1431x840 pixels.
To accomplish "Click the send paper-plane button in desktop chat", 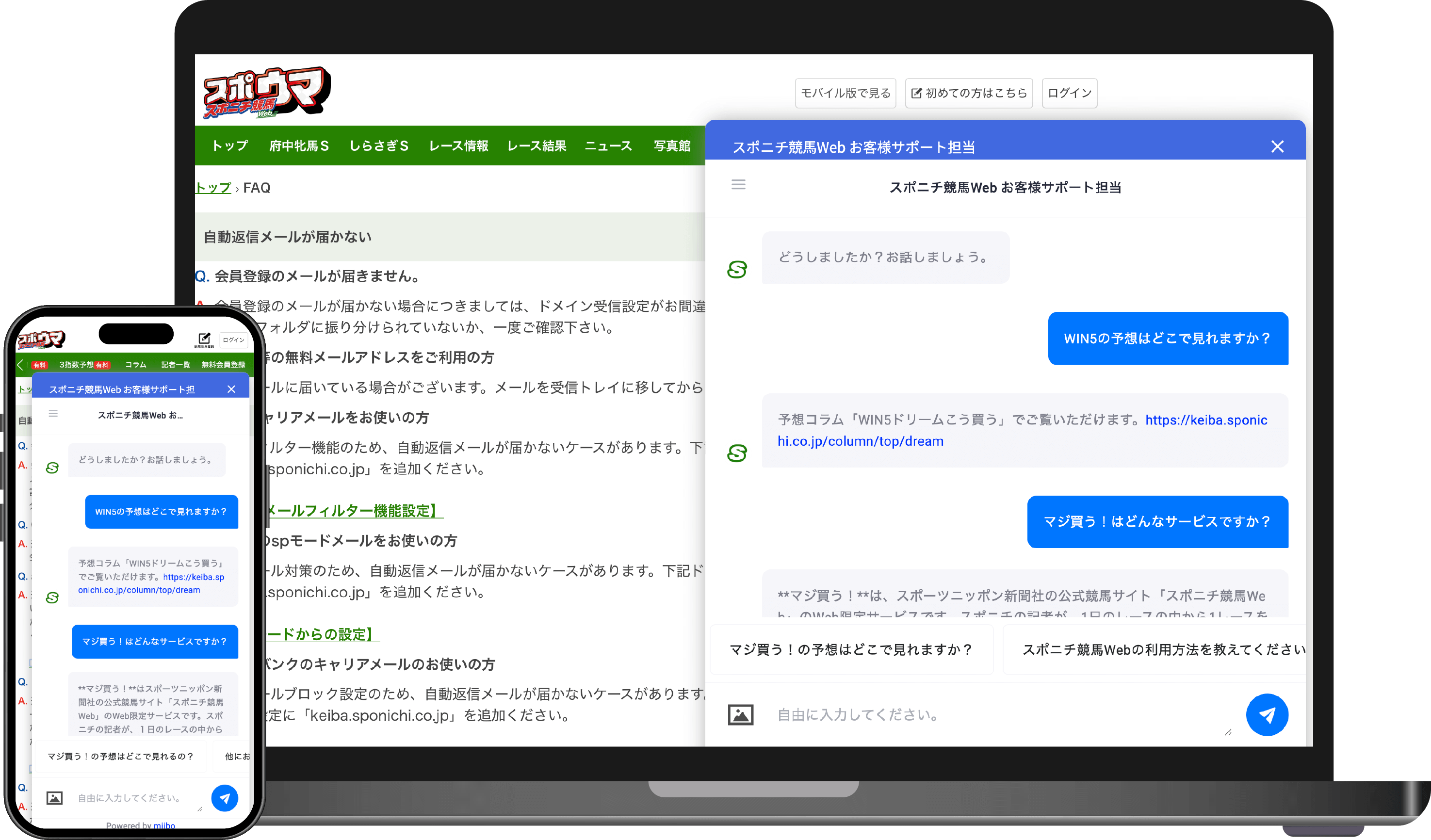I will coord(1267,714).
